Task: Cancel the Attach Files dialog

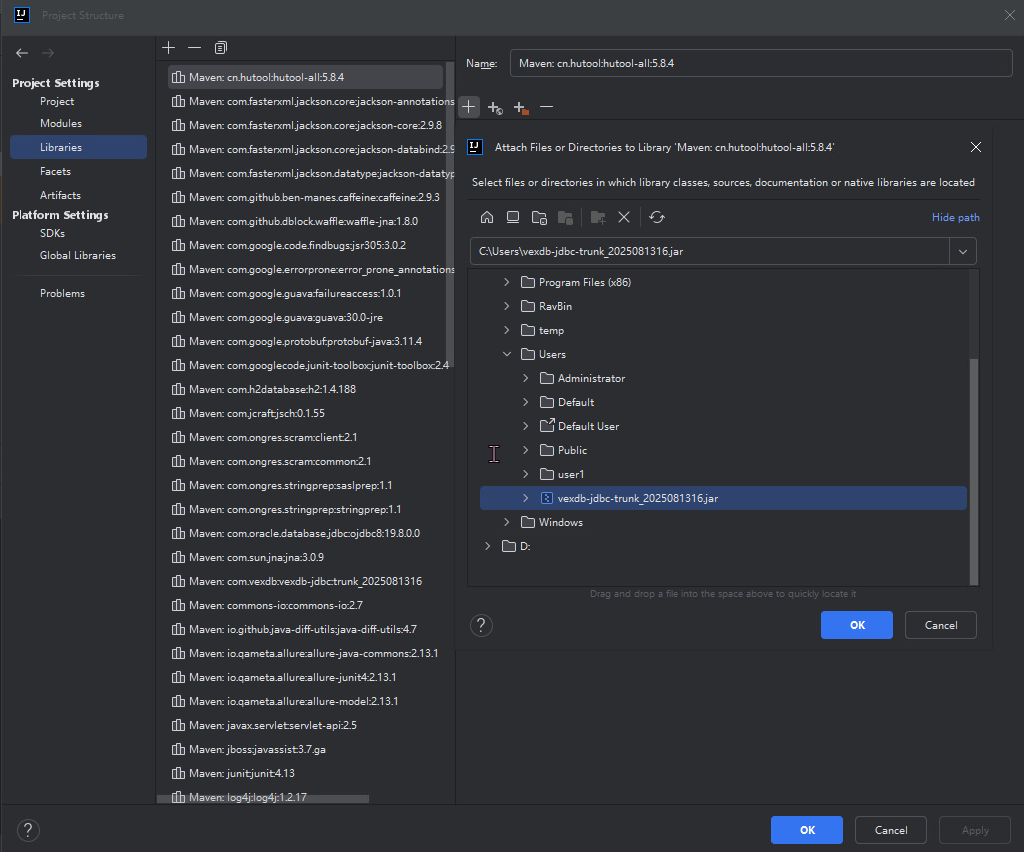Action: point(941,625)
